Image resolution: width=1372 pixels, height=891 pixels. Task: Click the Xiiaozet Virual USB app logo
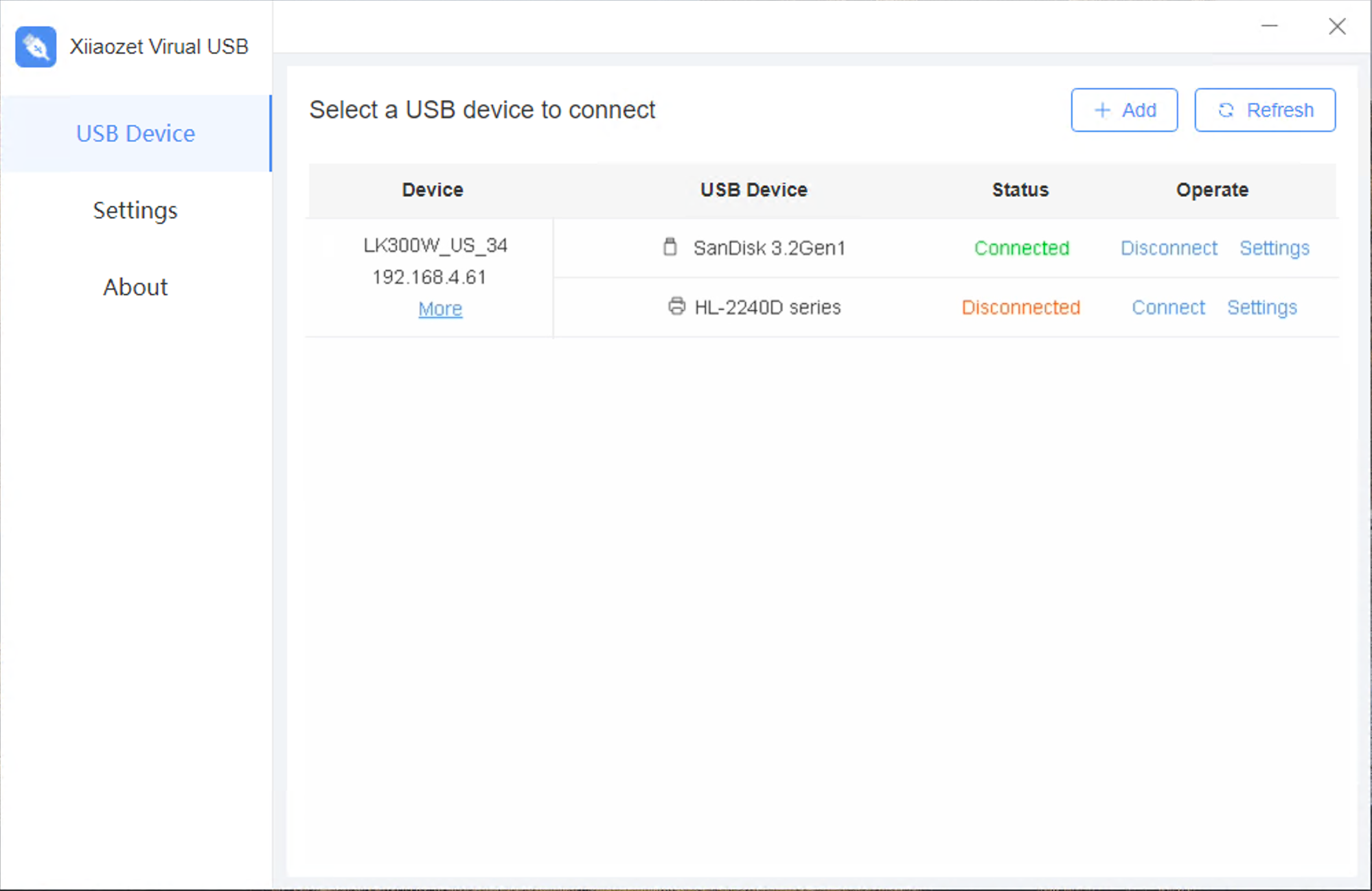point(36,47)
